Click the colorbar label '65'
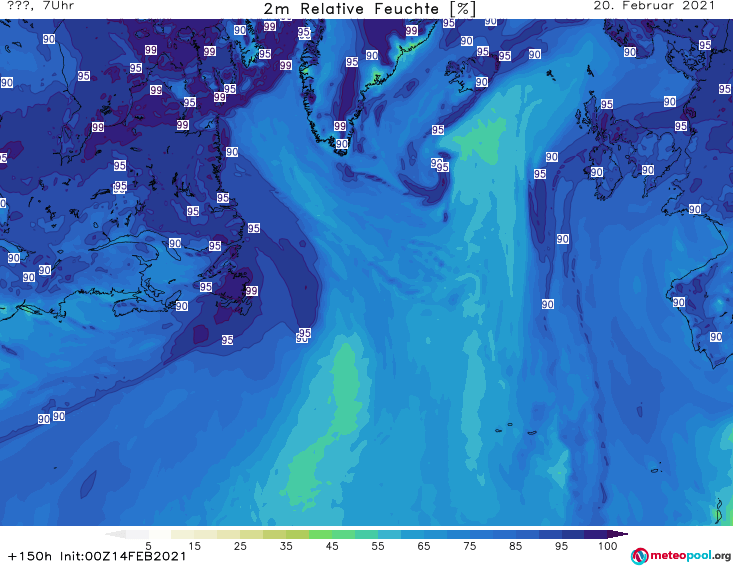Image resolution: width=733 pixels, height=566 pixels. coord(424,546)
